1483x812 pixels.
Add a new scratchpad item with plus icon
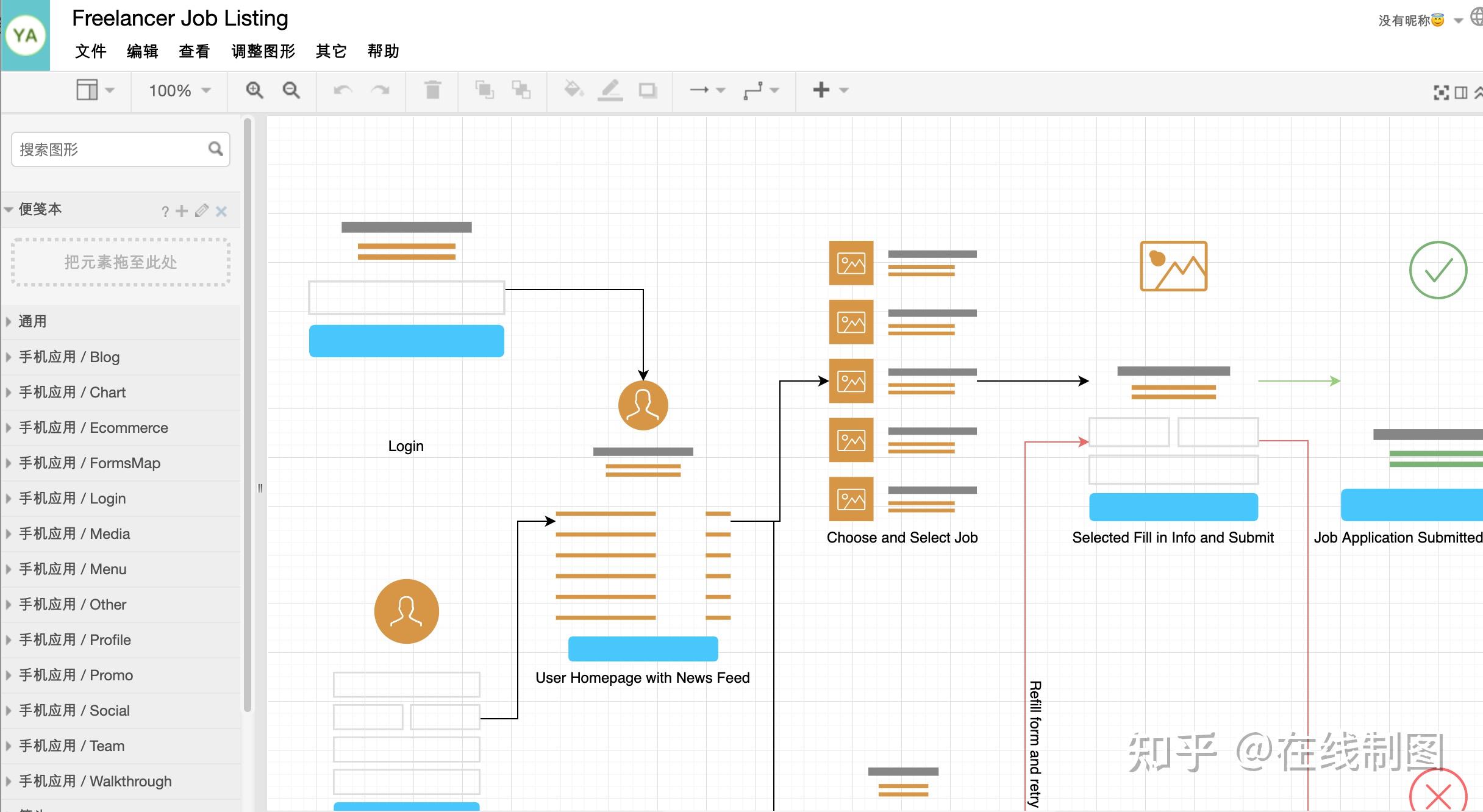(182, 211)
